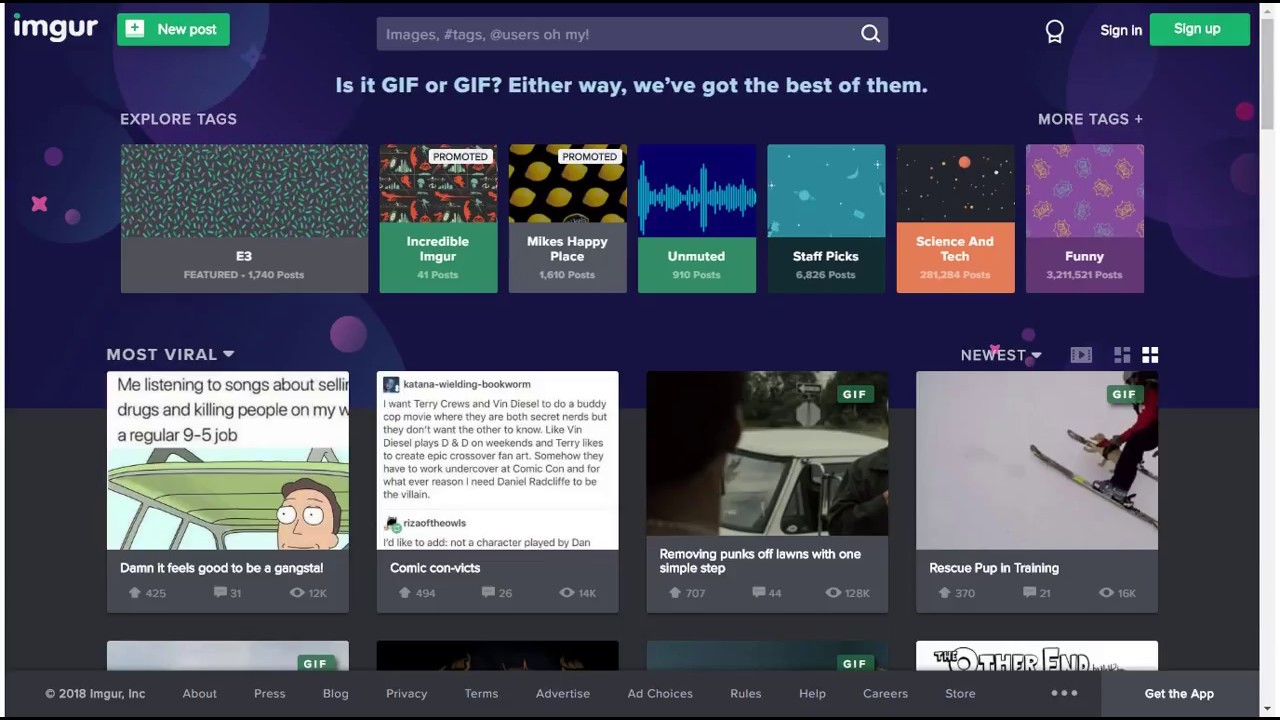1280x720 pixels.
Task: Expand the MOST VIRAL dropdown
Action: [x=171, y=354]
